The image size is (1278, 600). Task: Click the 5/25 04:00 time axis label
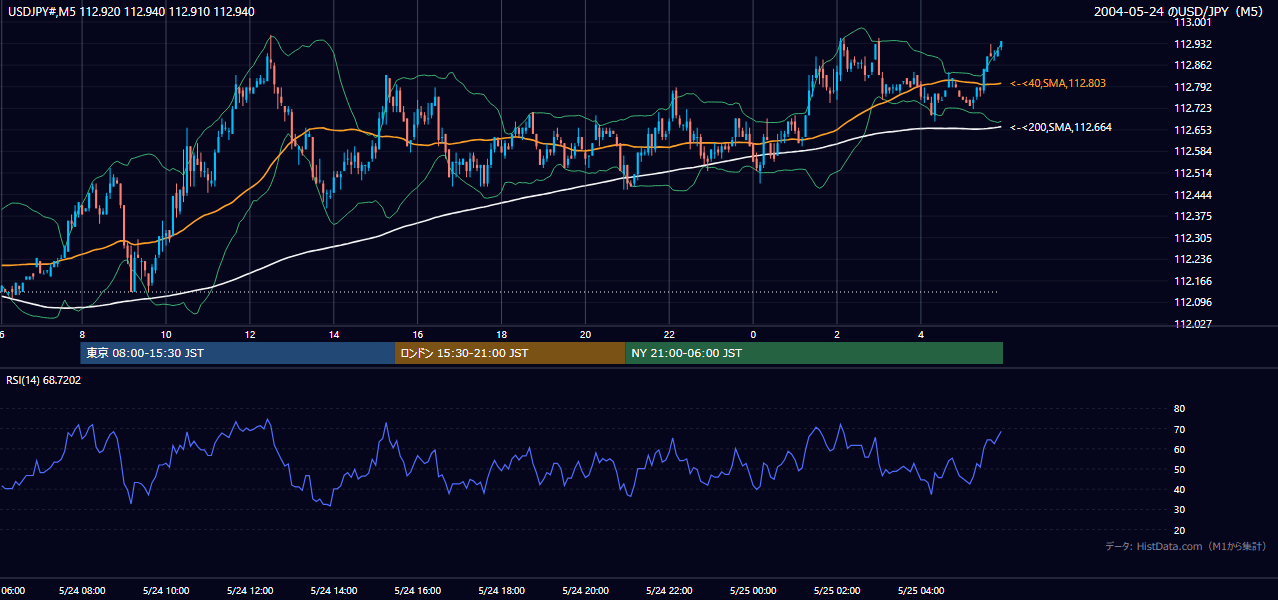click(921, 590)
